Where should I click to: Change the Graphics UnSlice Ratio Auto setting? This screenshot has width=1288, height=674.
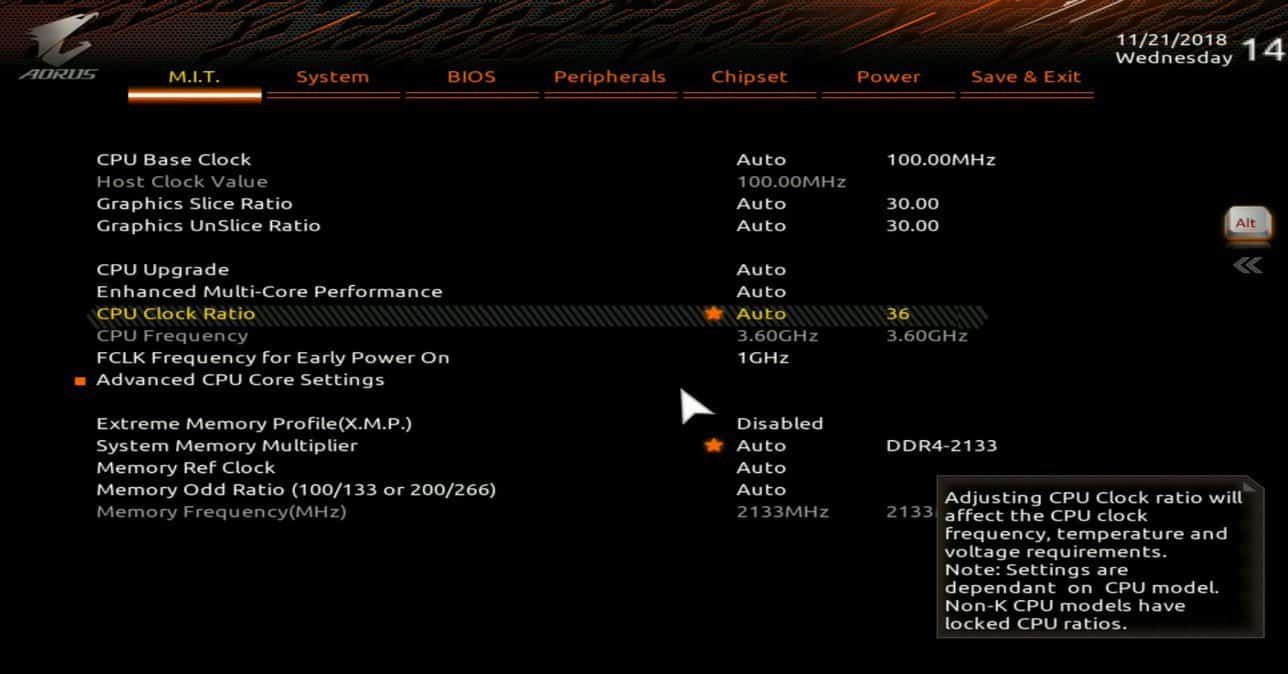pos(761,226)
